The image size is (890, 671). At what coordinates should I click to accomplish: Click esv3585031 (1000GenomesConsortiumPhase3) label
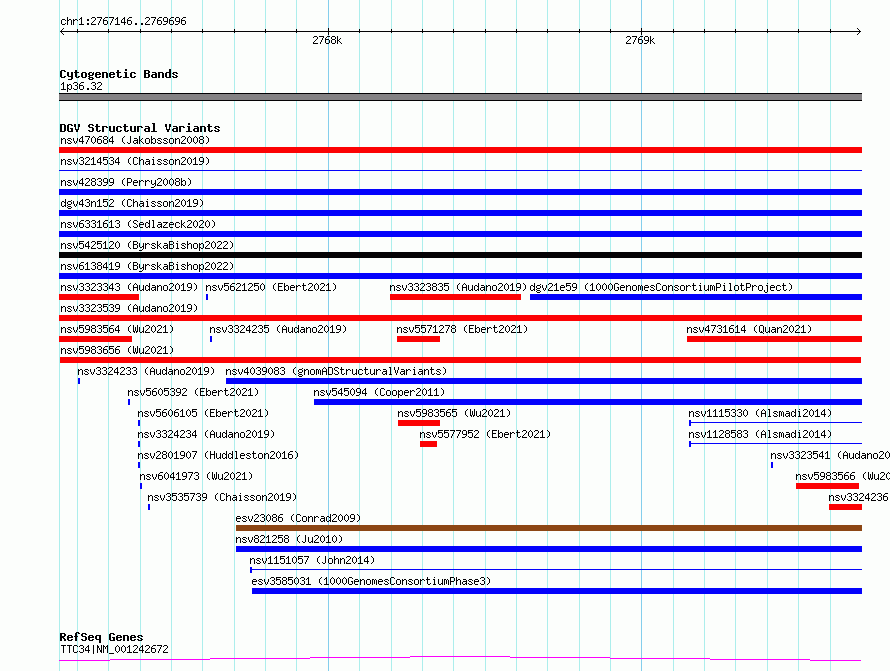(371, 581)
